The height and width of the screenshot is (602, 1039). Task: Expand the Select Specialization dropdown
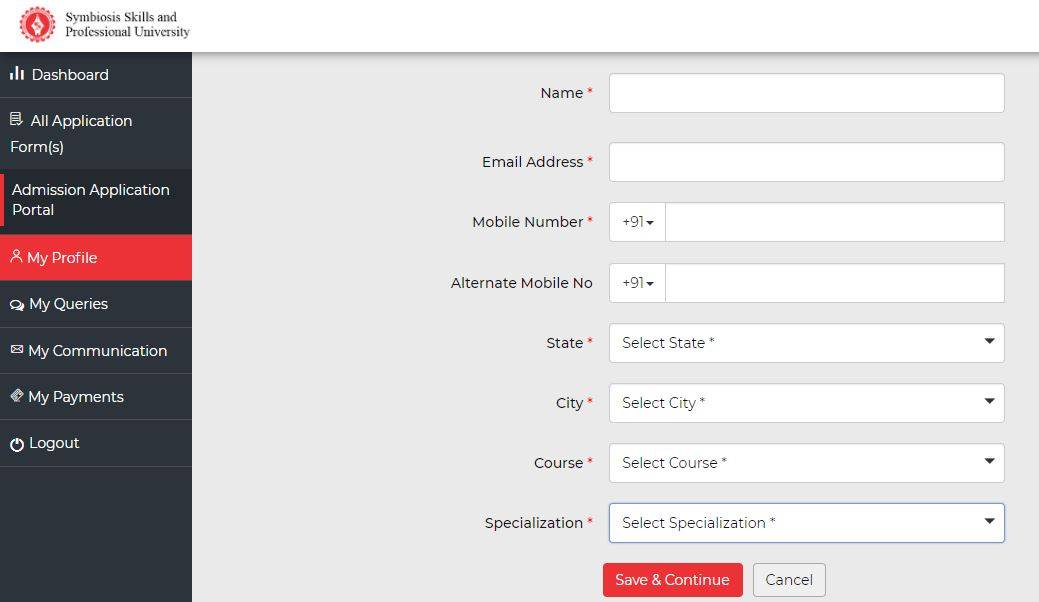coord(806,523)
